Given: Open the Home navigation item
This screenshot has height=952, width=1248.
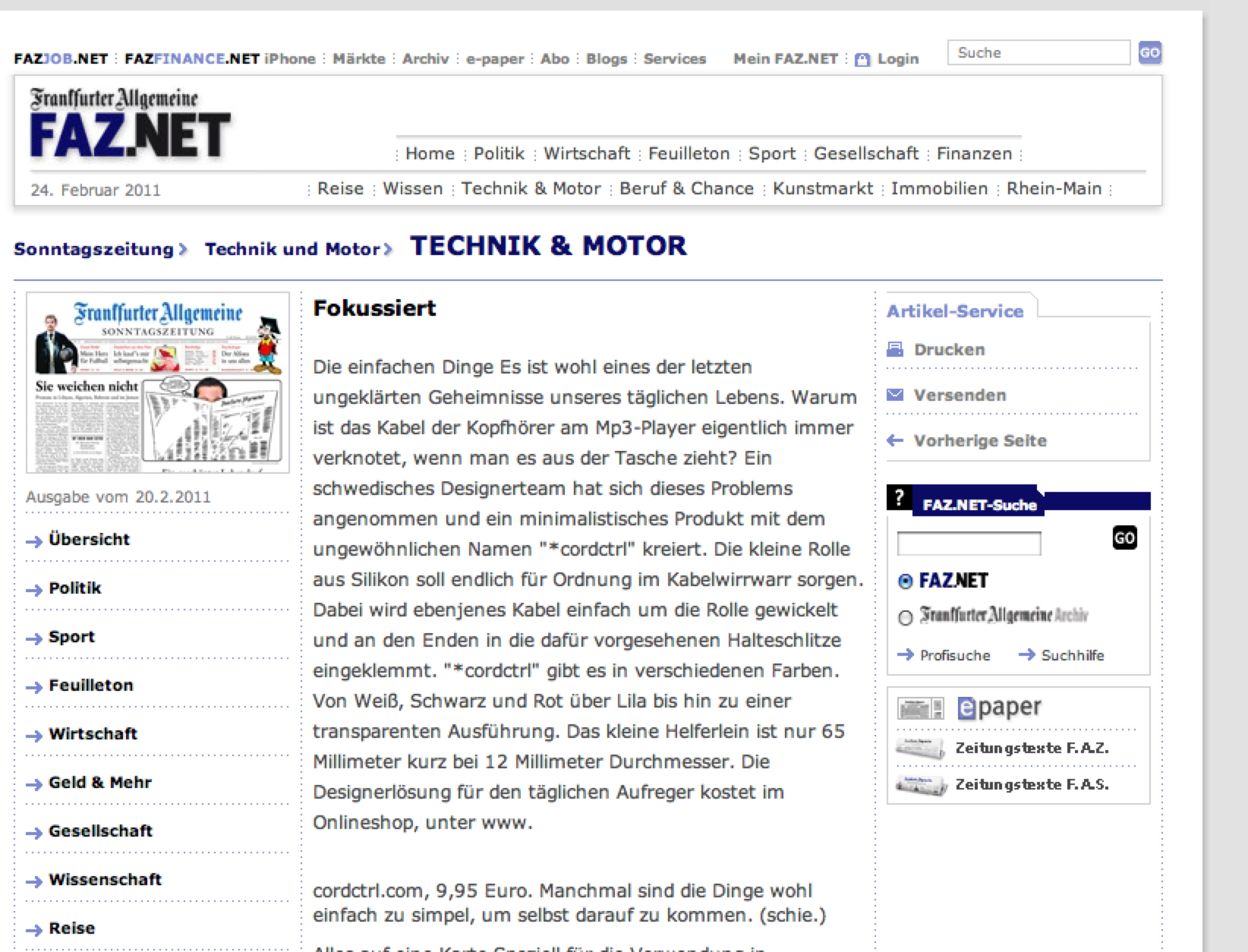Looking at the screenshot, I should (430, 153).
